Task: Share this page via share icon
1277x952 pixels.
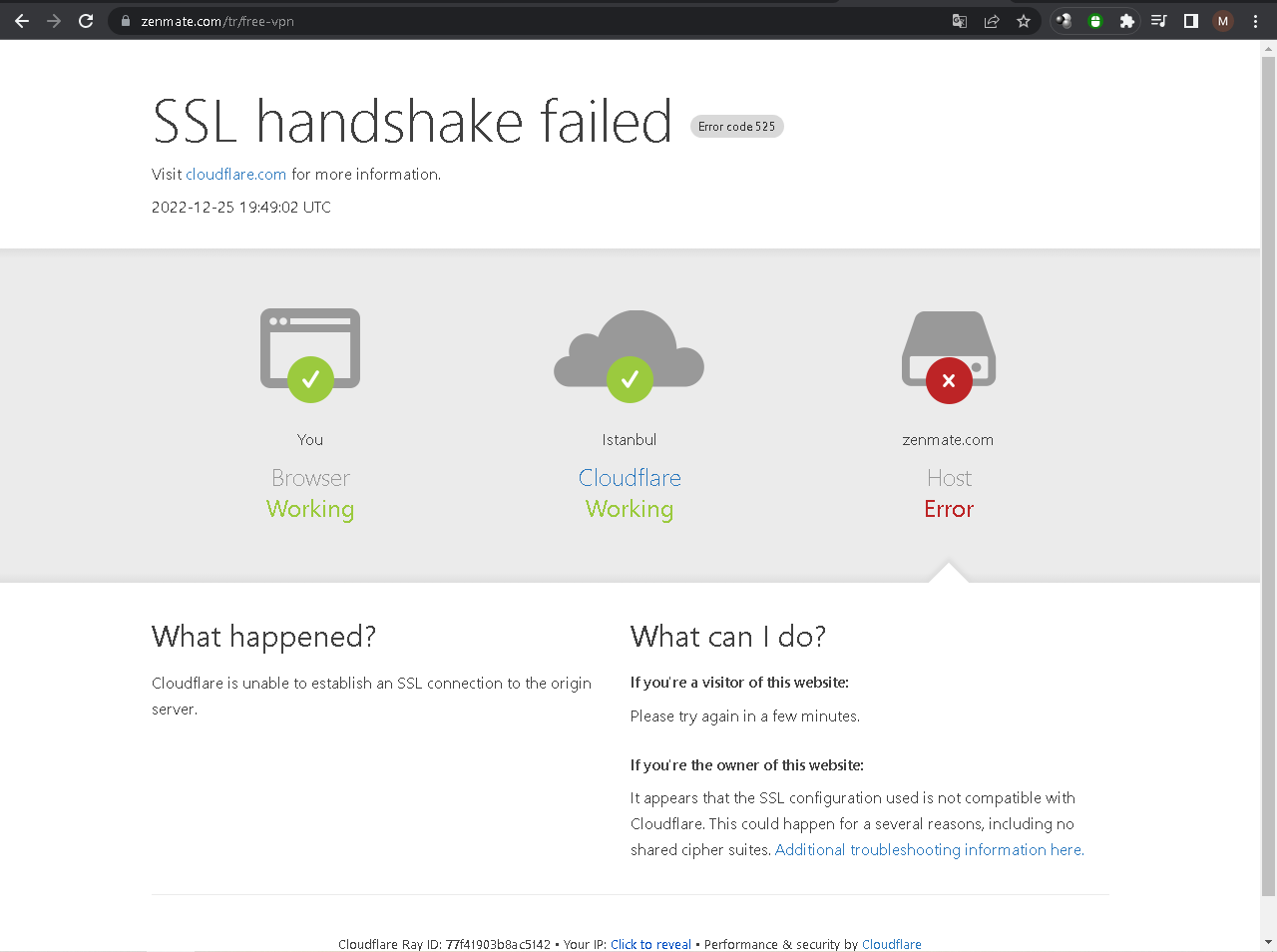Action: coord(992,21)
